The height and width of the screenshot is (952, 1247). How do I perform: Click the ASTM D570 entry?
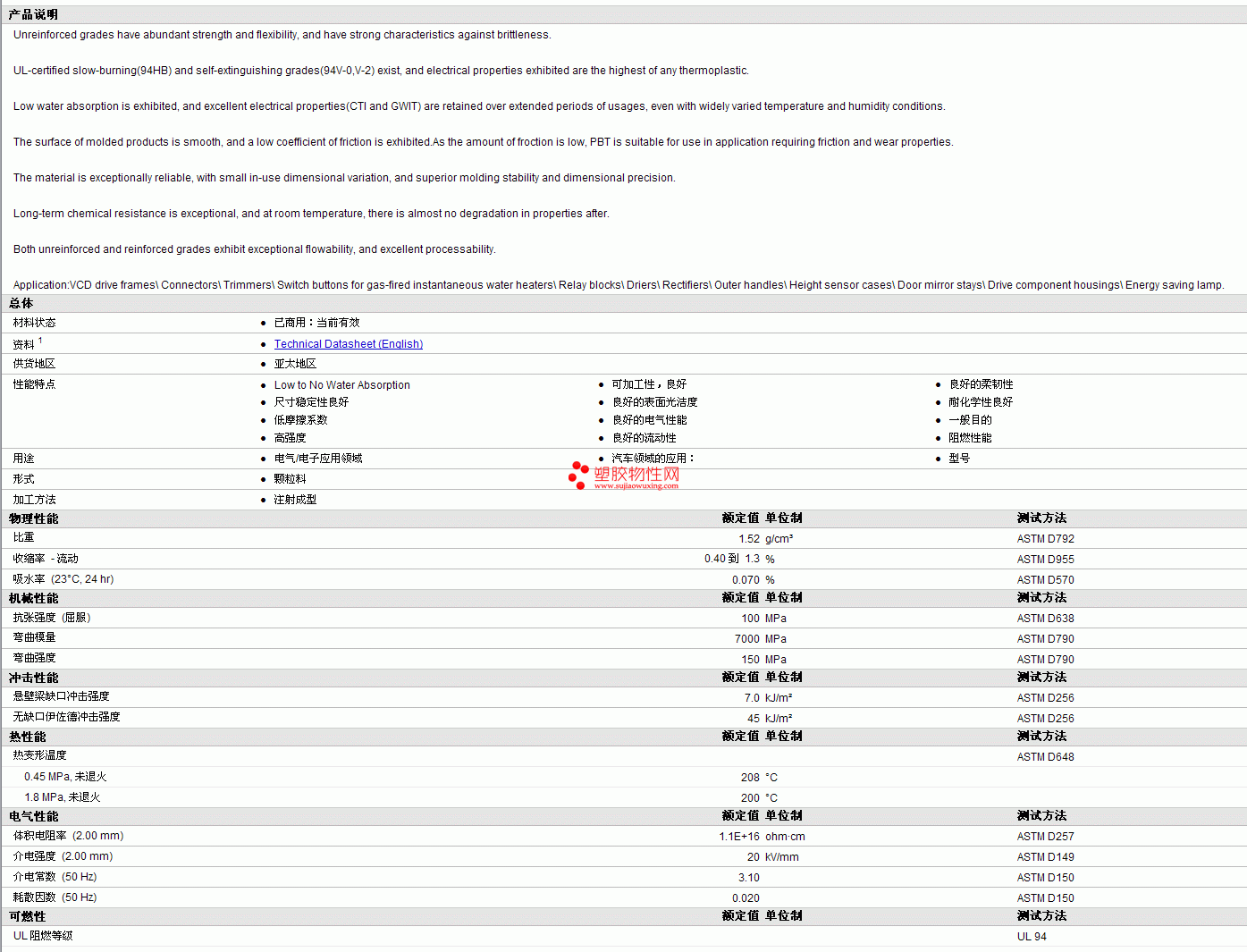point(1045,580)
